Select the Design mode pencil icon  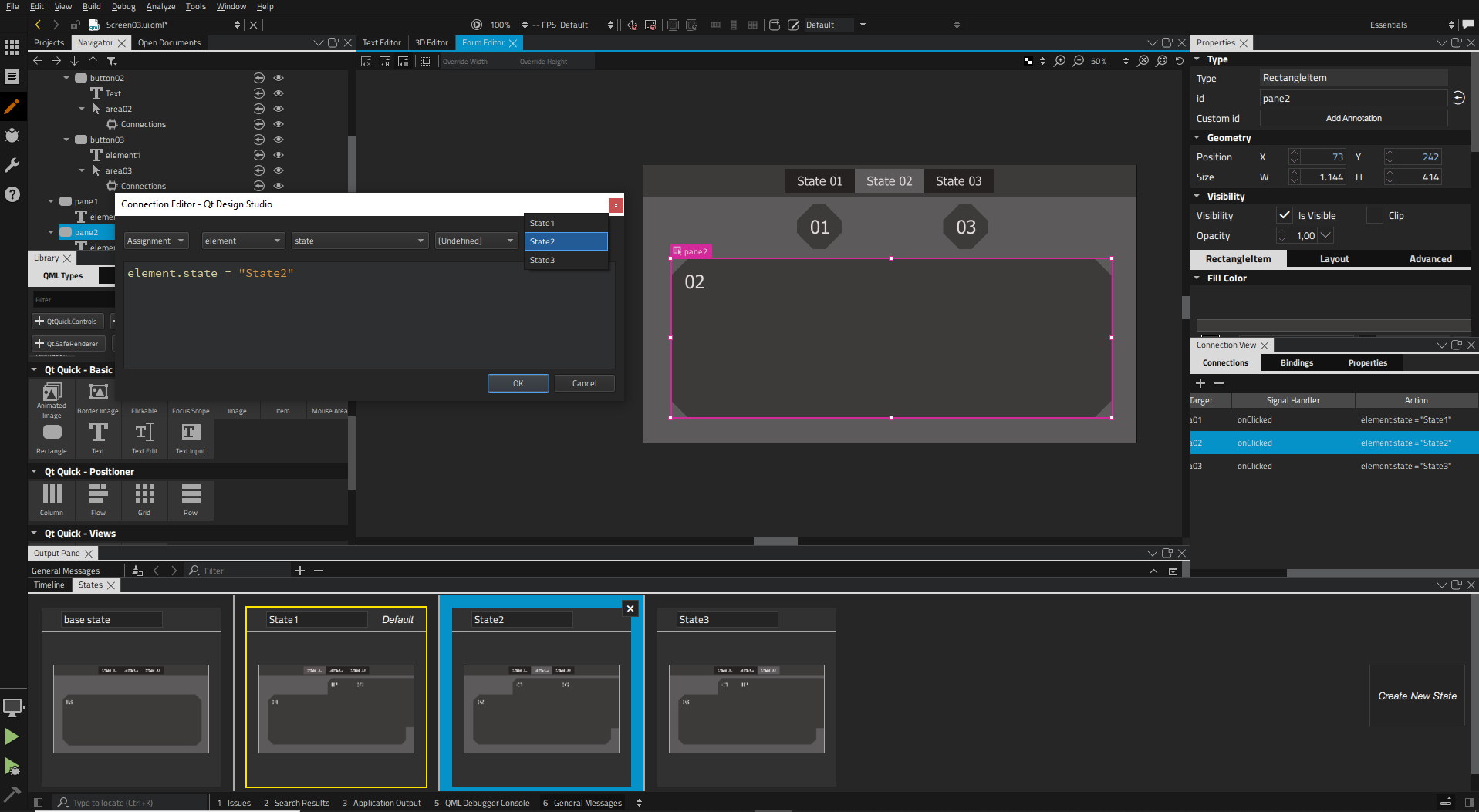[x=12, y=106]
